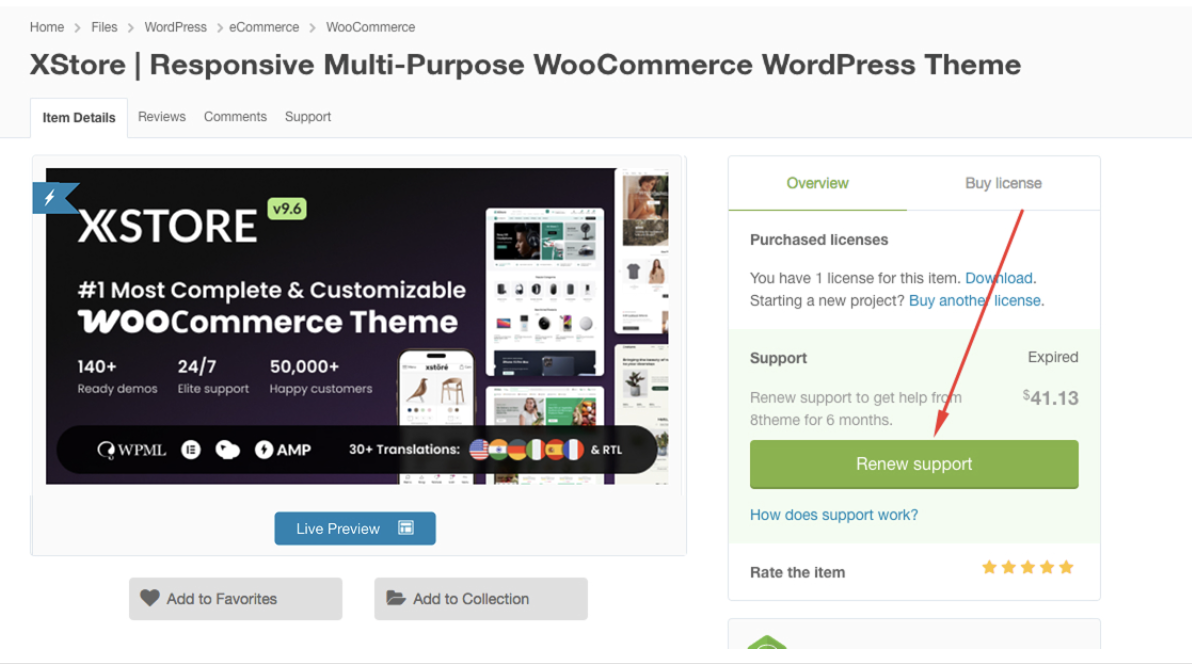This screenshot has width=1192, height=670.
Task: Select the Item Details tab
Action: coord(79,118)
